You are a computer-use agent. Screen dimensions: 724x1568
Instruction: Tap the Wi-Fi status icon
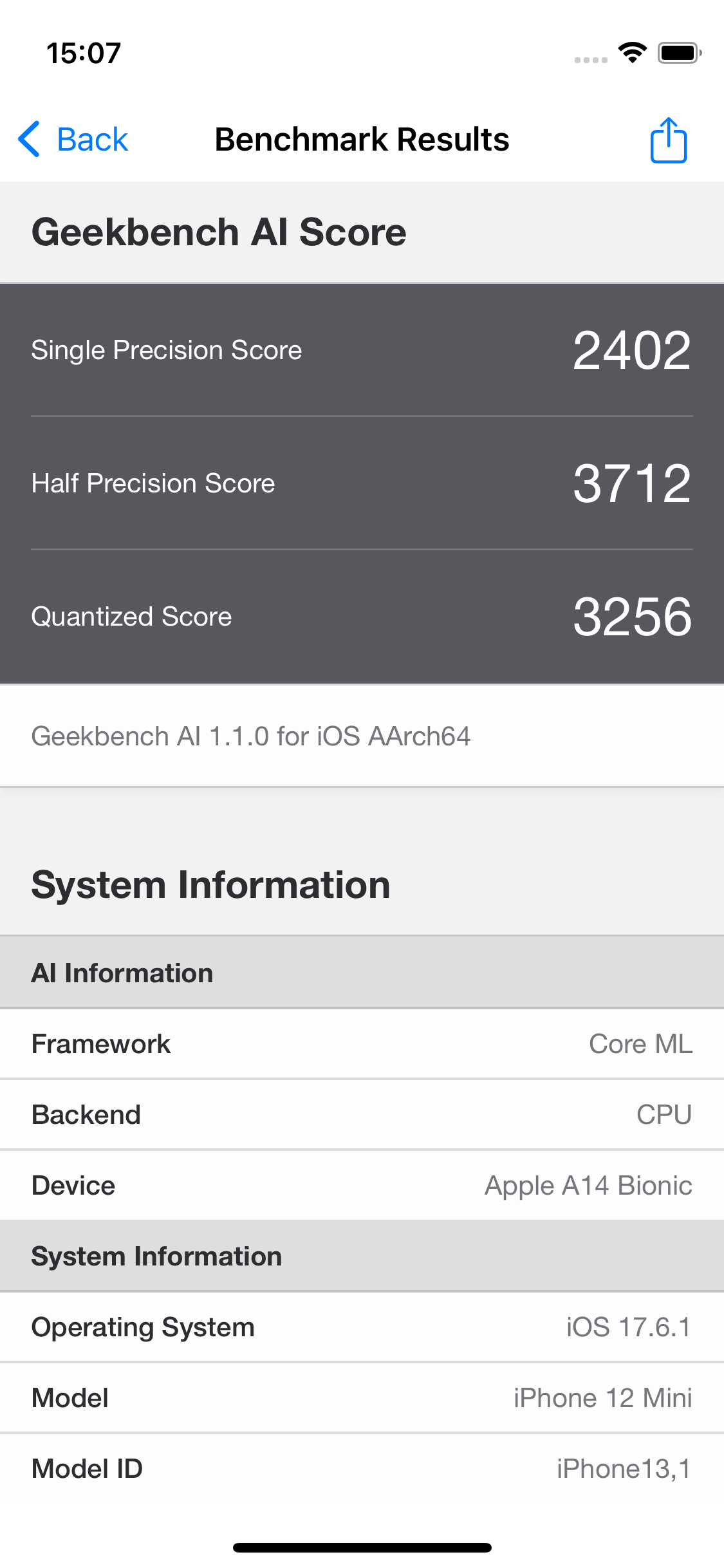632,53
